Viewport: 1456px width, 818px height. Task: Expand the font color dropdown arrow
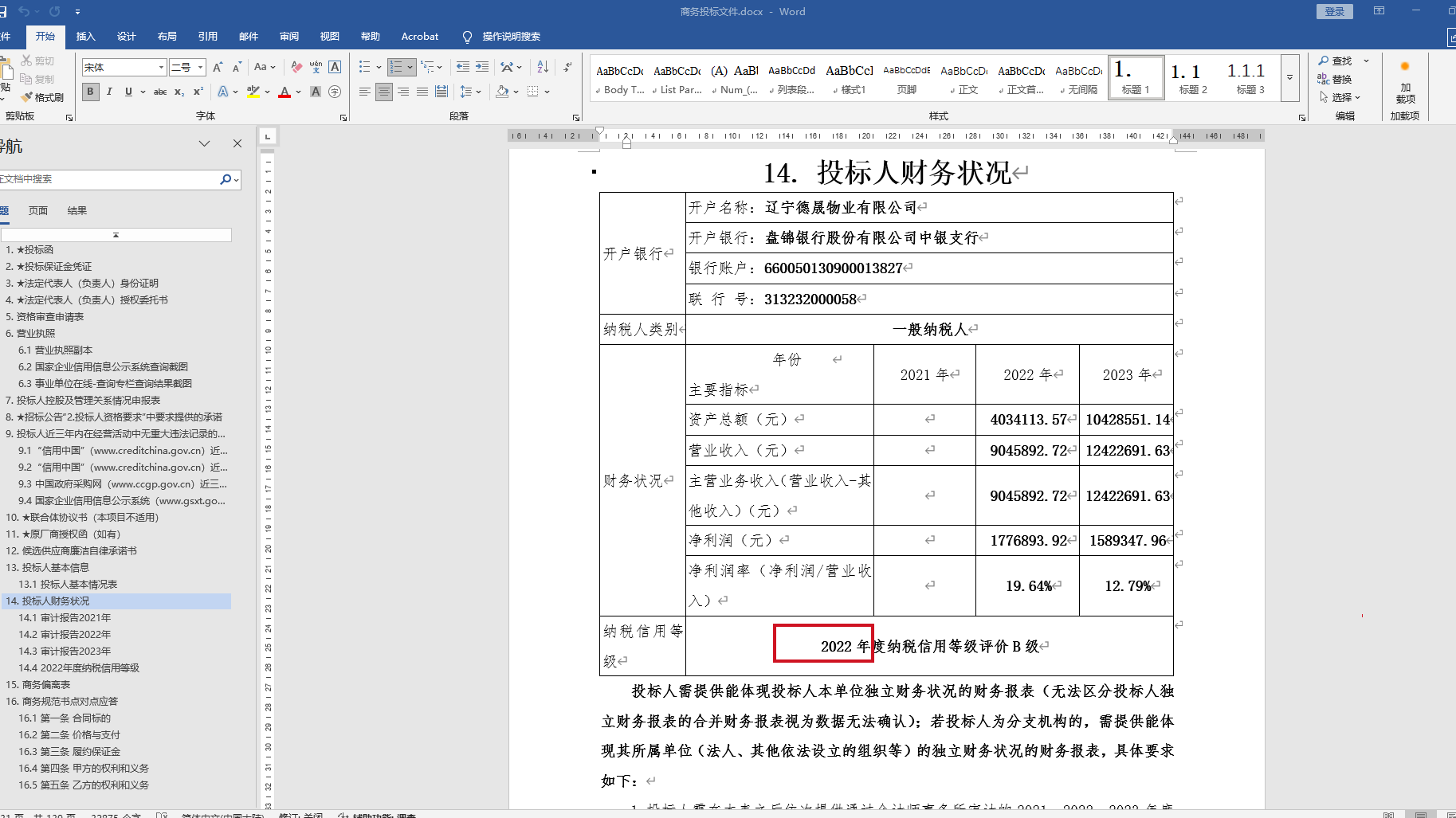298,92
